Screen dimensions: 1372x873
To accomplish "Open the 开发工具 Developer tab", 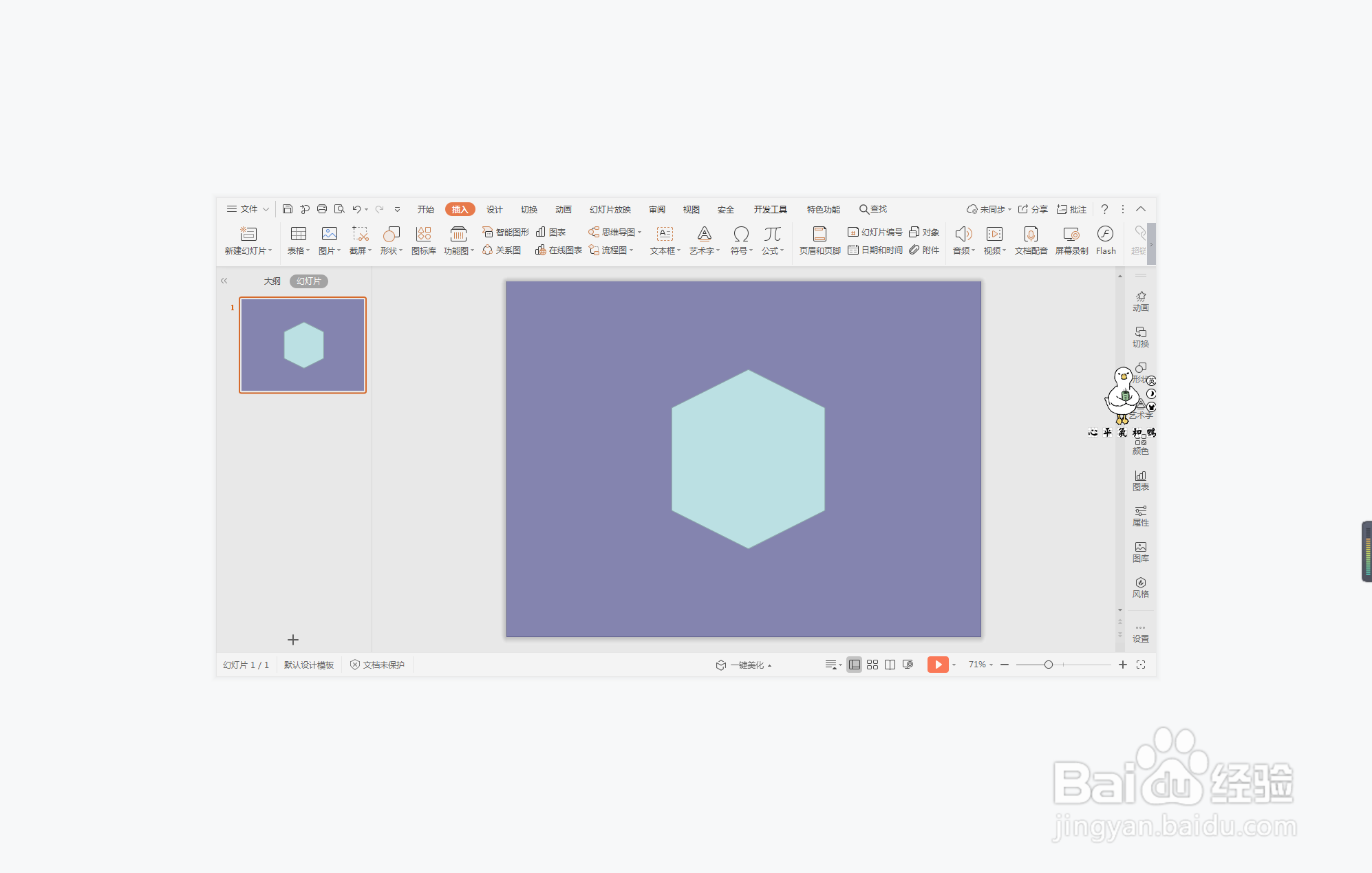I will pyautogui.click(x=770, y=209).
